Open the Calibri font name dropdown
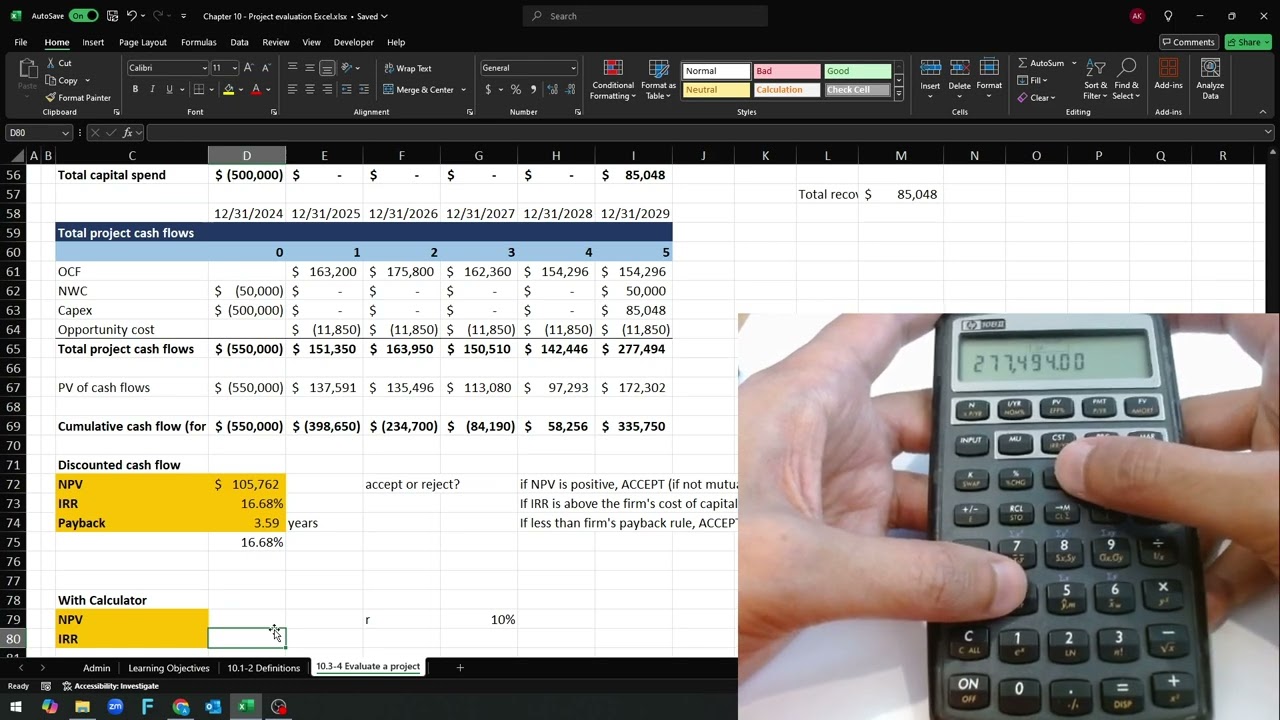 205,68
